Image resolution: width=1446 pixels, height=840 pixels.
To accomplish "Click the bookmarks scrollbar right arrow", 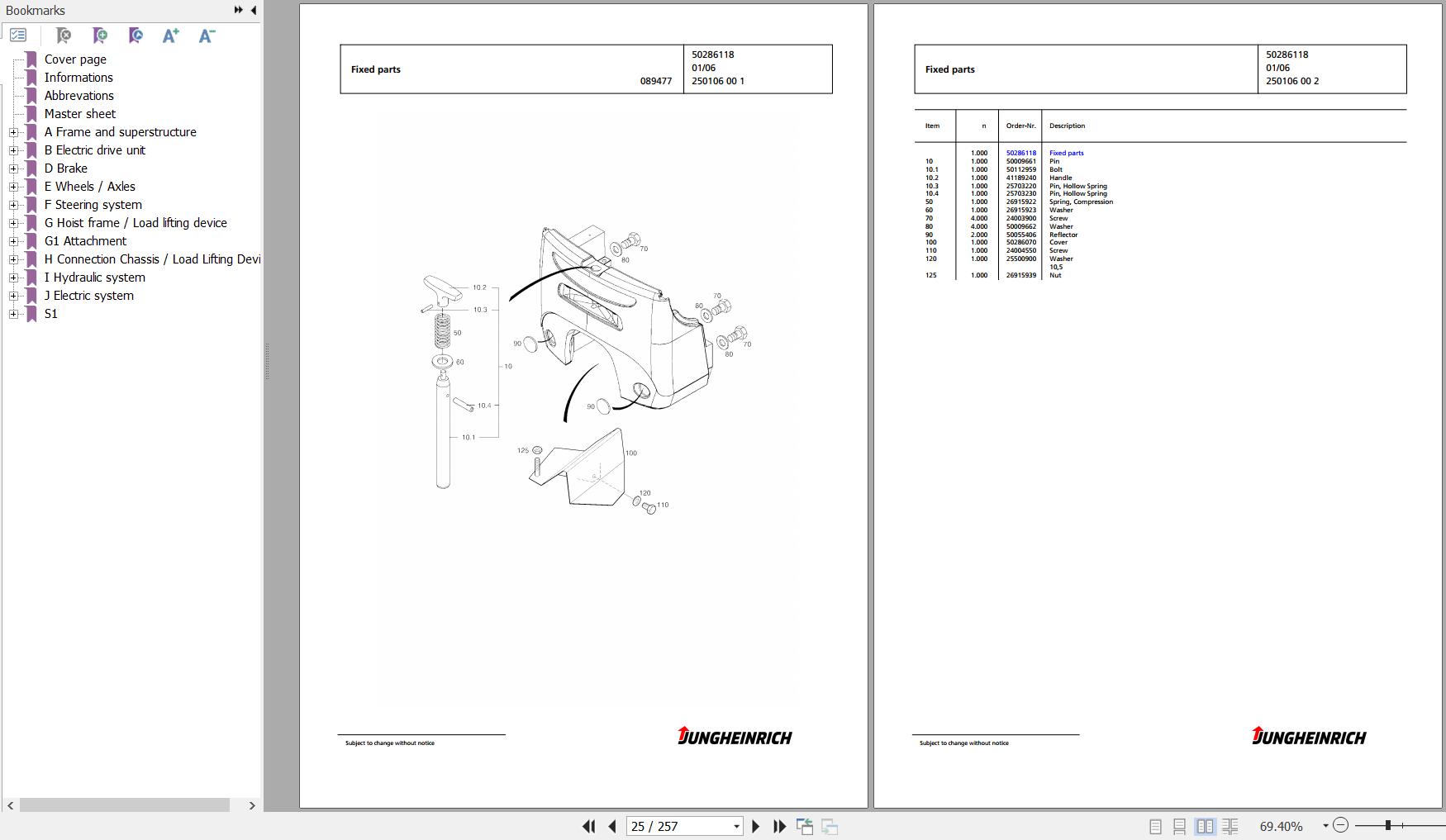I will (252, 805).
